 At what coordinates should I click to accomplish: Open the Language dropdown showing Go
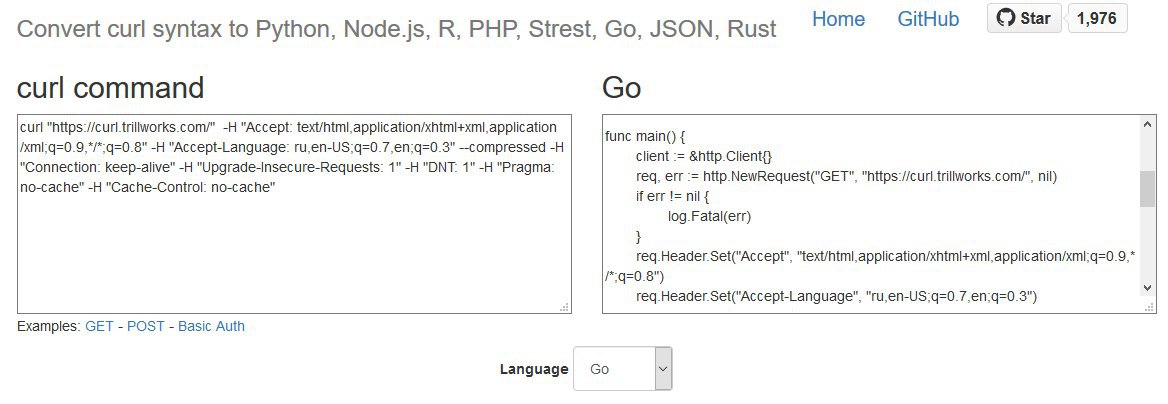click(623, 369)
